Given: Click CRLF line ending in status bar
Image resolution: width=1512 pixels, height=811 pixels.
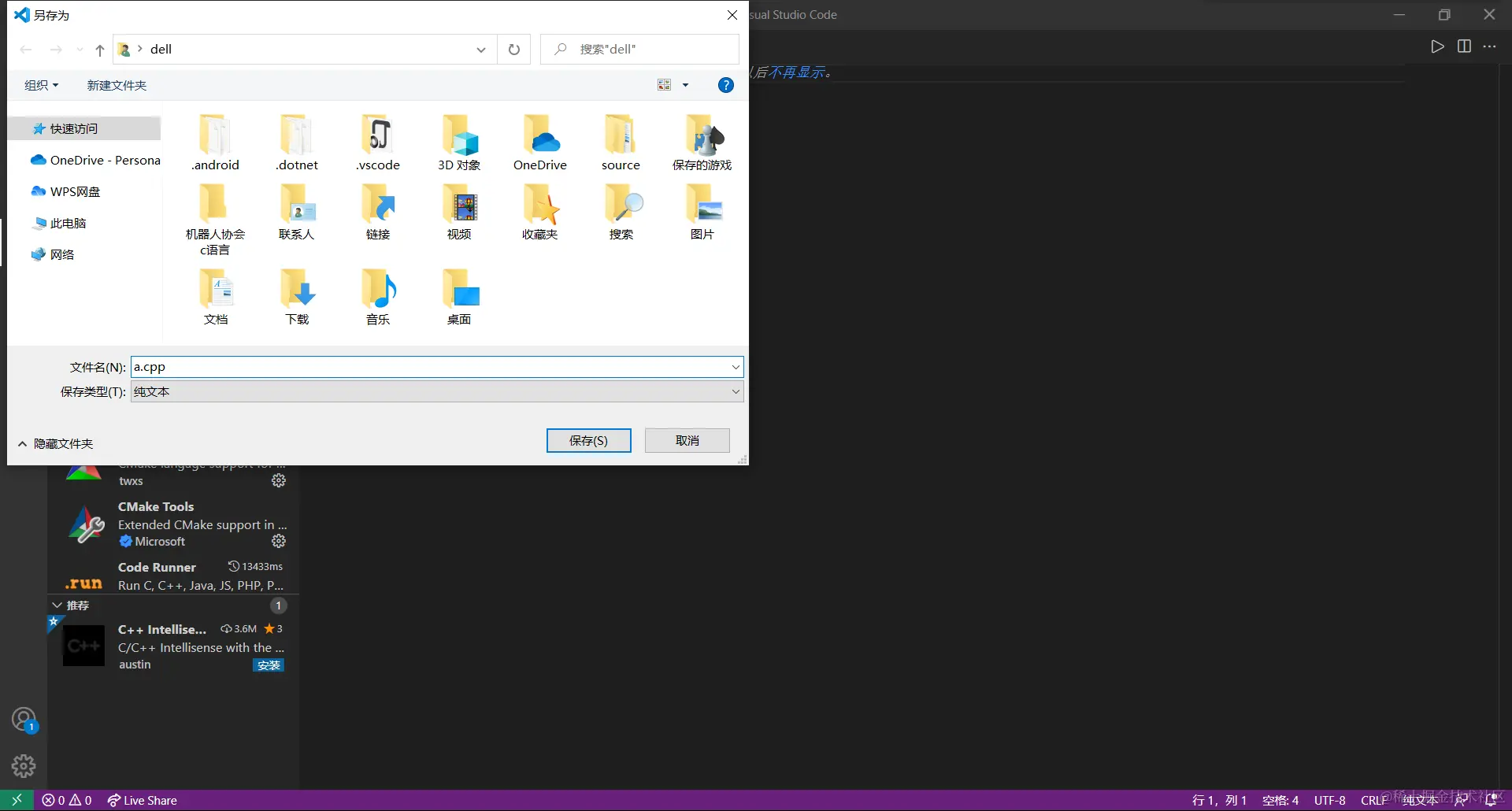Looking at the screenshot, I should pos(1374,800).
